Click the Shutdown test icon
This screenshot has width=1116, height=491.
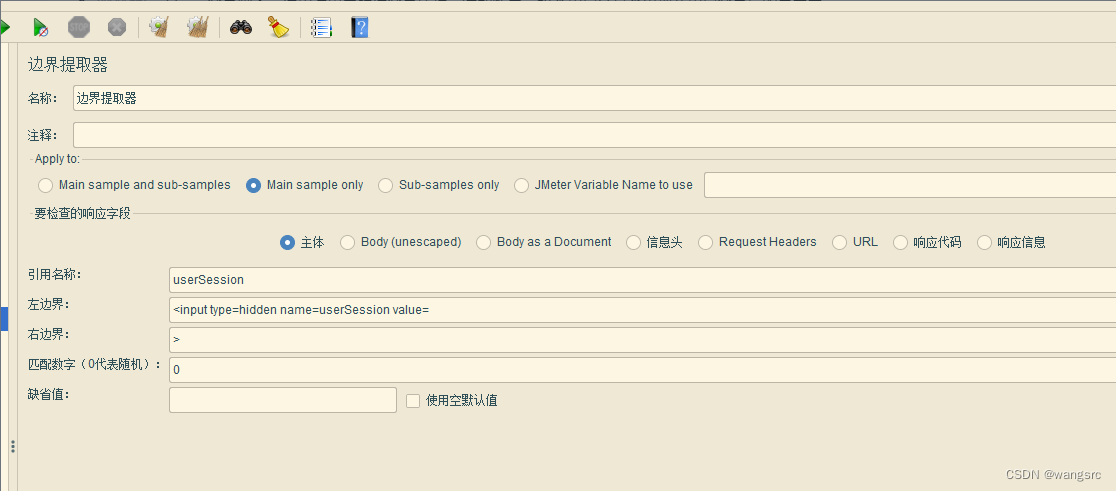coord(117,28)
